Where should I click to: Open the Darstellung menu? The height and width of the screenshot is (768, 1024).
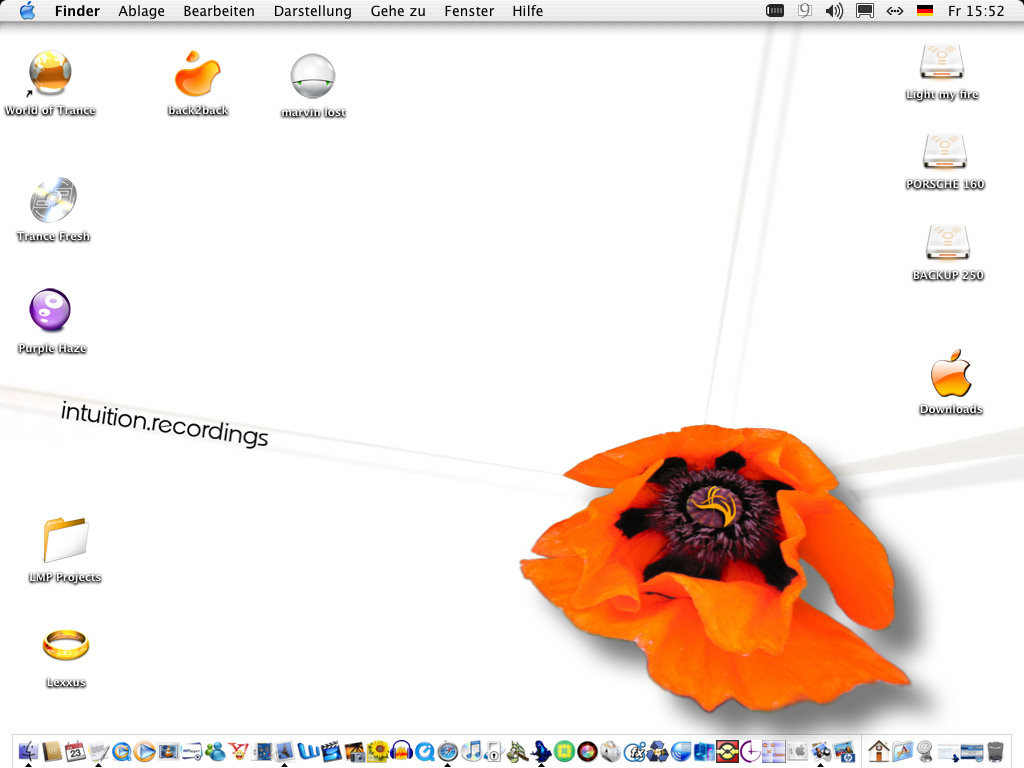tap(313, 11)
